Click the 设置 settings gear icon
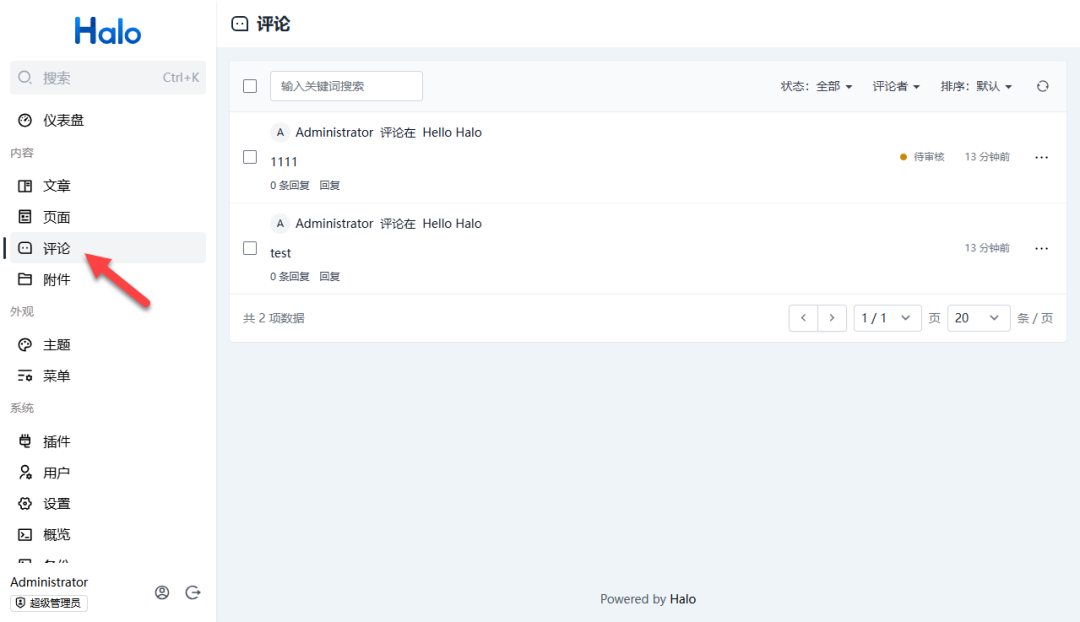The width and height of the screenshot is (1080, 622). click(x=25, y=504)
